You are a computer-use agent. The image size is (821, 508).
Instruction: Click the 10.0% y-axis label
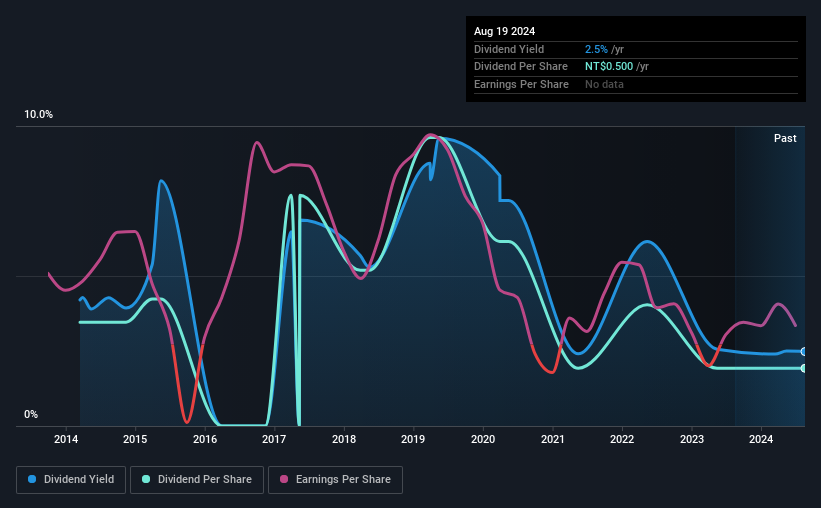(38, 115)
